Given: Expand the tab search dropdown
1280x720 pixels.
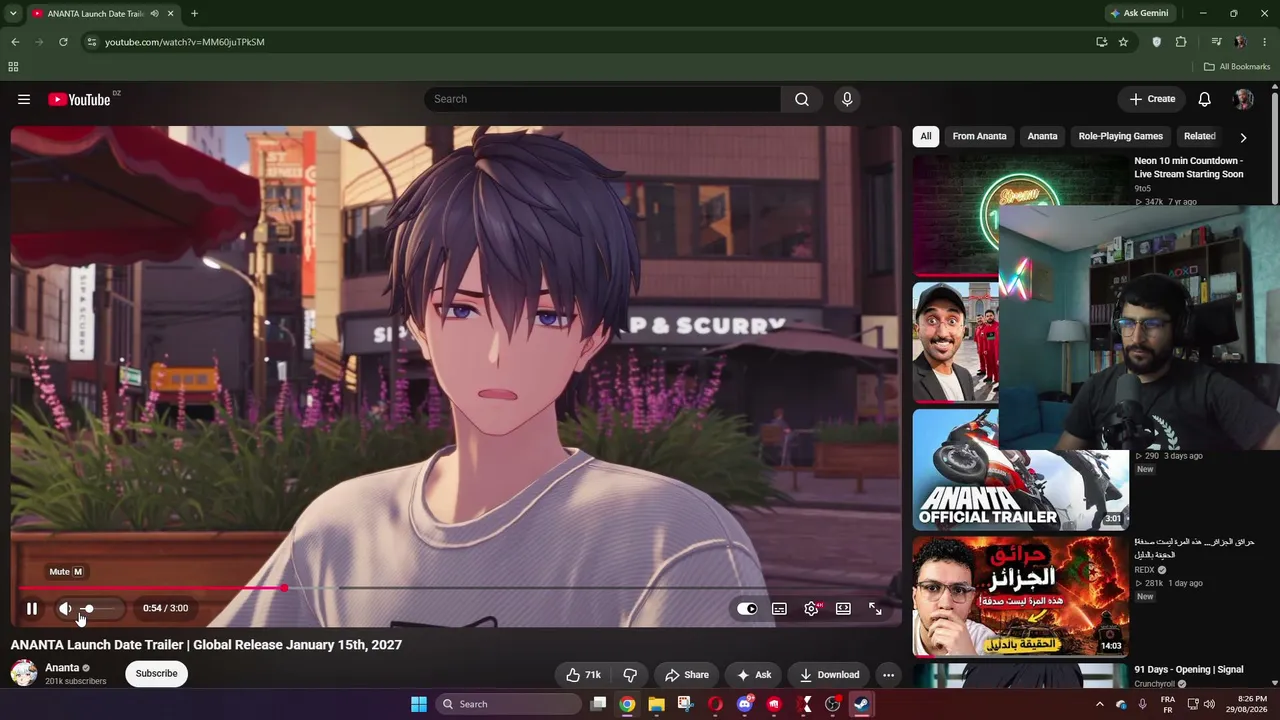Looking at the screenshot, I should [x=13, y=13].
